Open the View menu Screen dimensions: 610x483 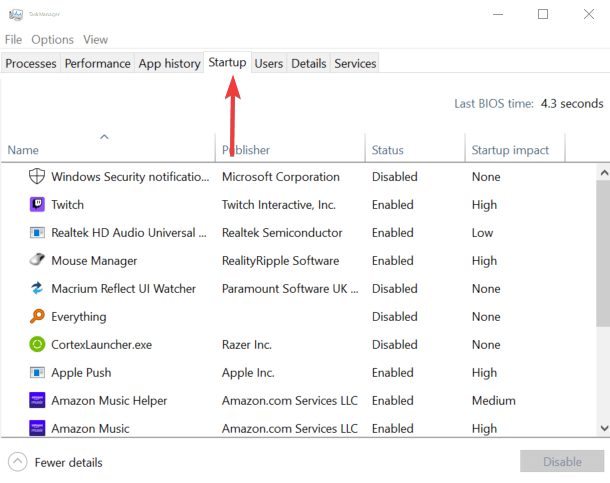[x=95, y=40]
